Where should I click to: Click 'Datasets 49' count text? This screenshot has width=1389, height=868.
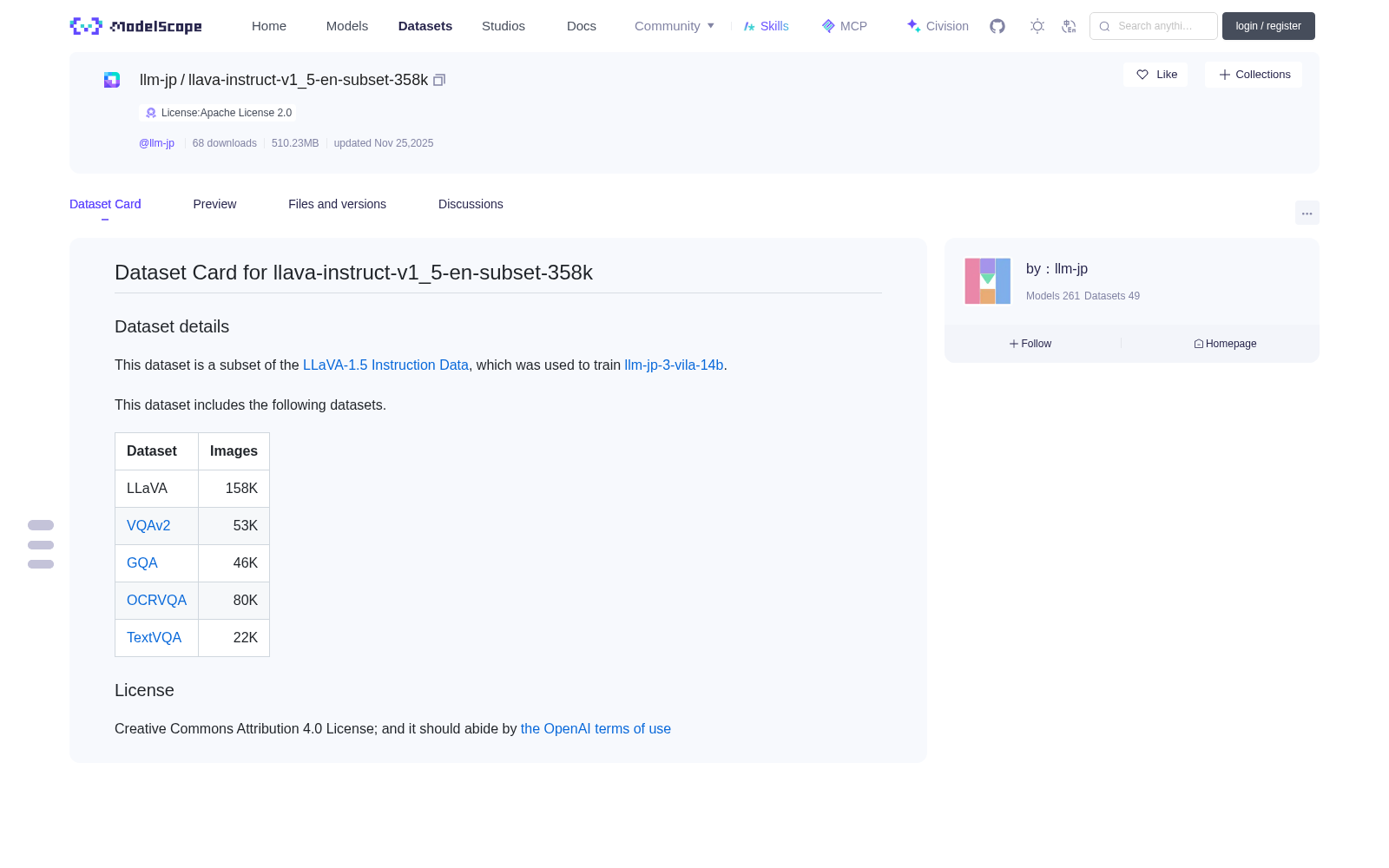(x=1112, y=296)
